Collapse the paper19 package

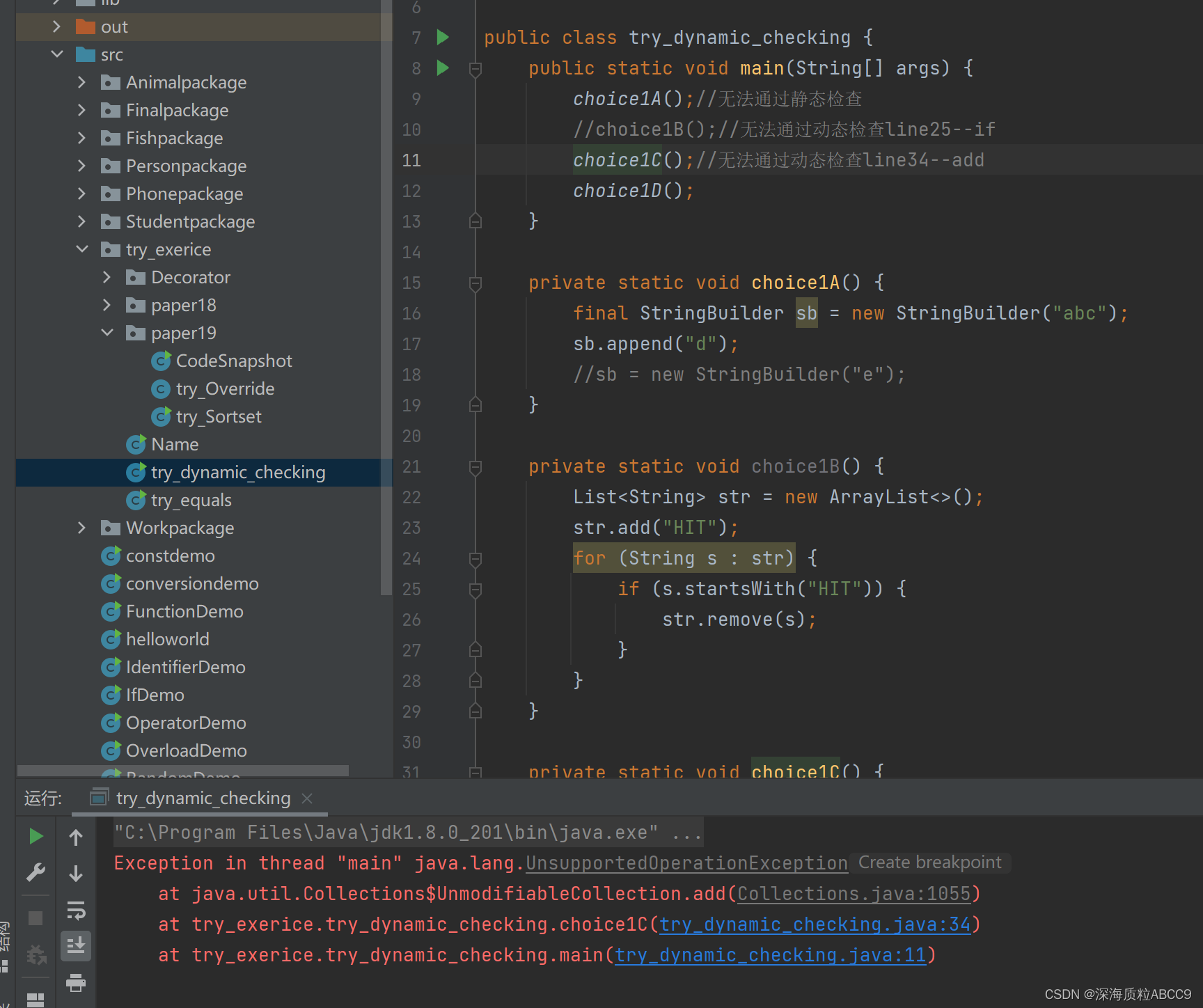(107, 333)
